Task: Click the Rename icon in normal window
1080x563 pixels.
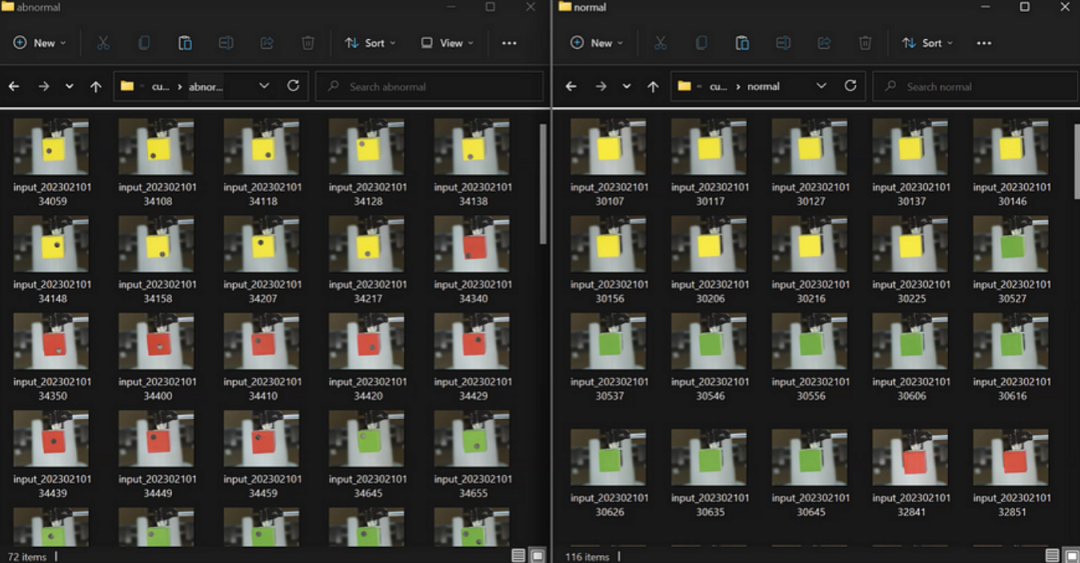Action: [783, 43]
